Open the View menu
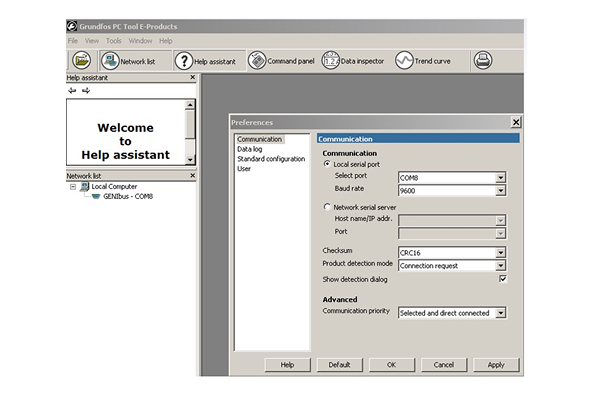 92,41
